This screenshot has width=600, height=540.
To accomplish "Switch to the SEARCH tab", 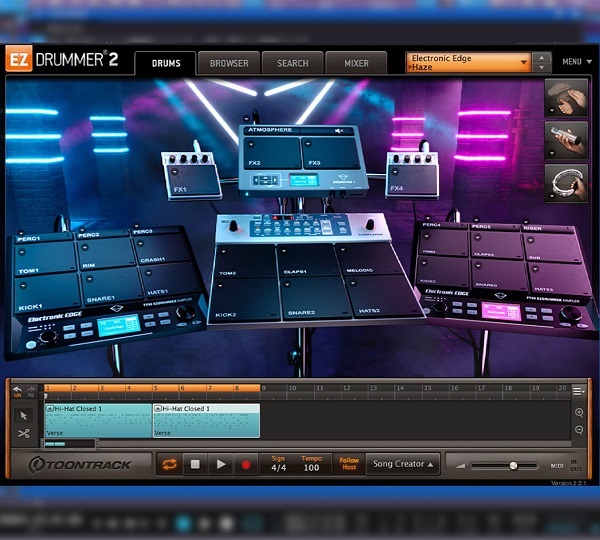I will click(x=293, y=63).
